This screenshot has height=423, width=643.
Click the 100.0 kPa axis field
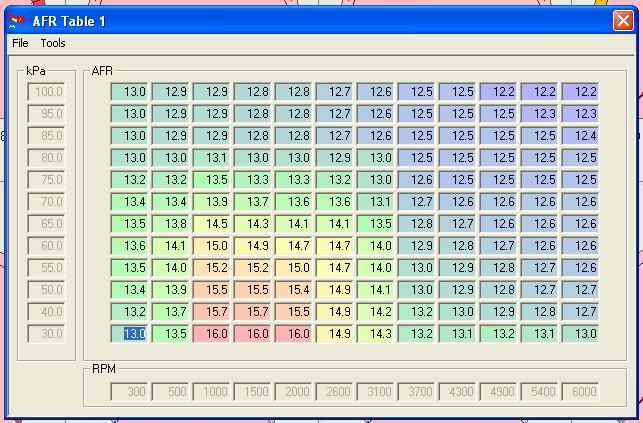click(x=47, y=92)
